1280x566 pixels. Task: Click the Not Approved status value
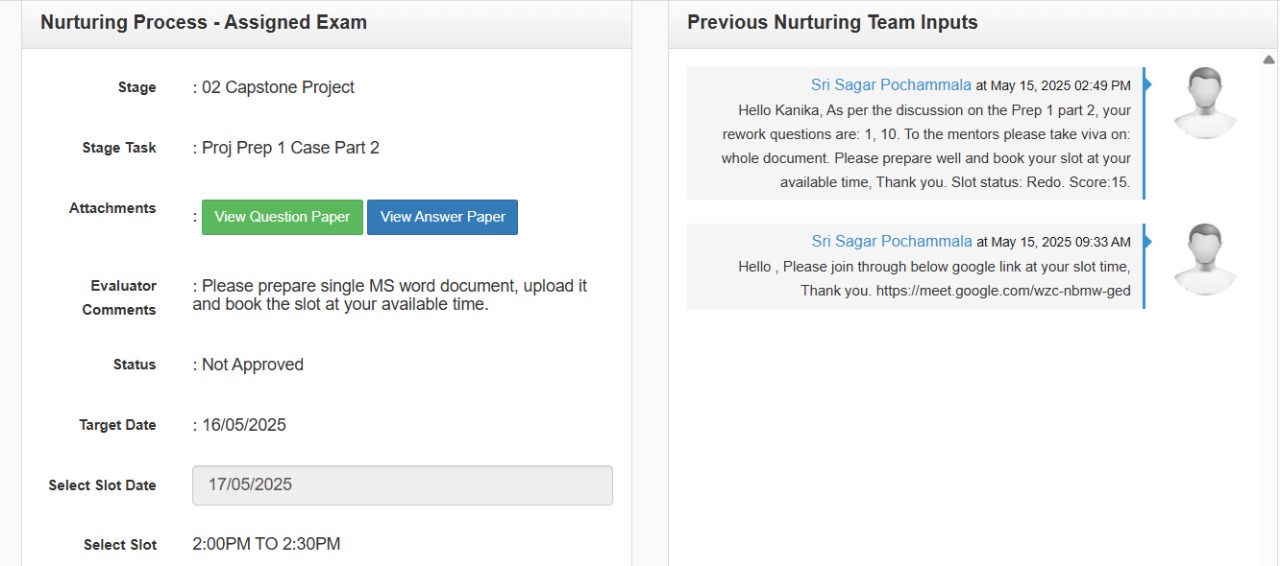[252, 365]
